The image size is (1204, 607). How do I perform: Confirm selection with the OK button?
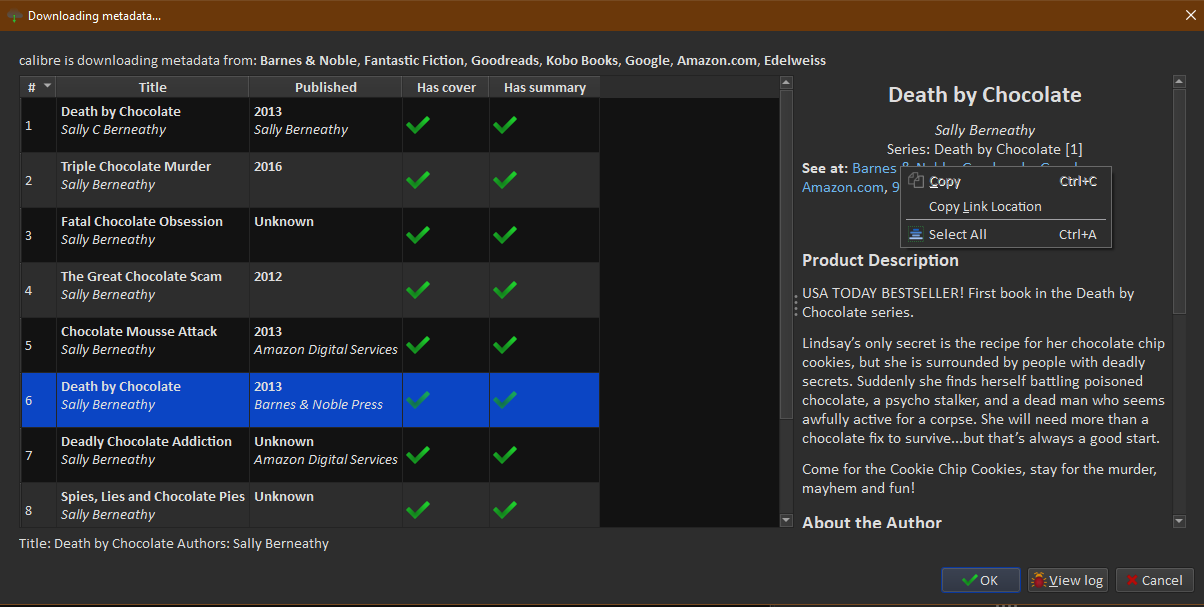click(x=980, y=580)
